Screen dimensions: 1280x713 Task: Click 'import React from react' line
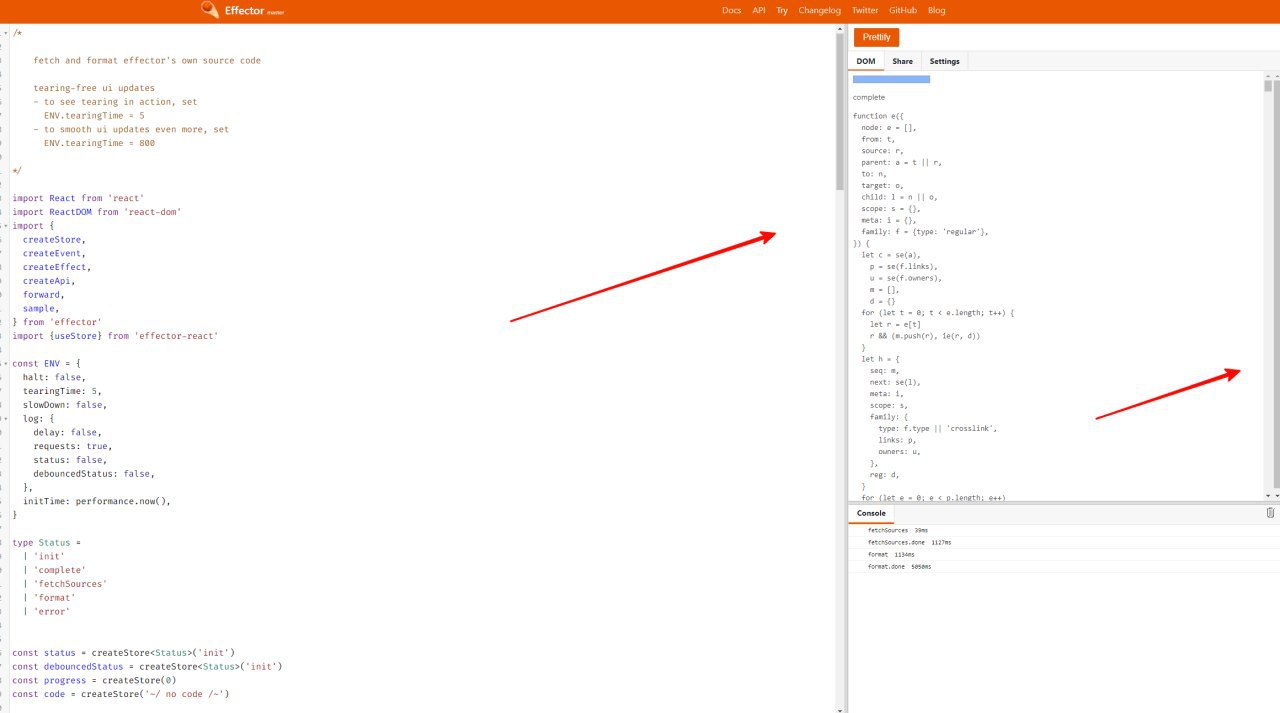(x=78, y=198)
